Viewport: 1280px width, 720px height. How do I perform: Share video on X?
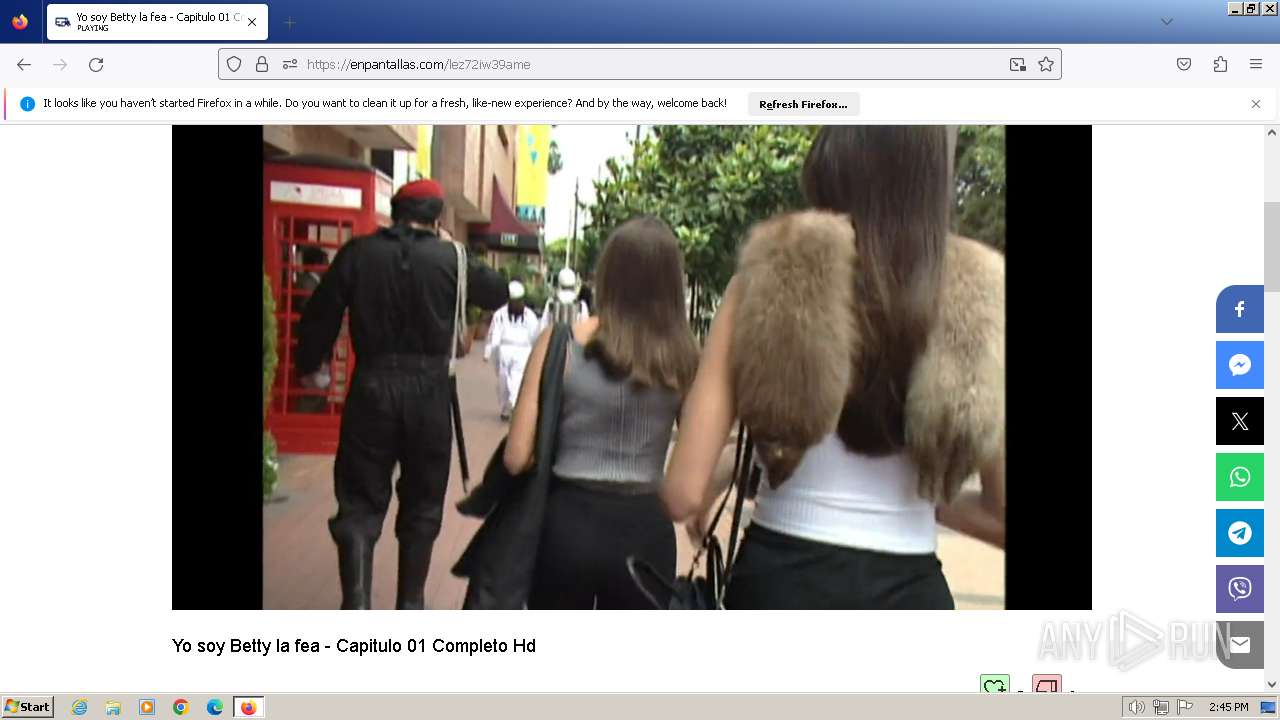[x=1240, y=421]
